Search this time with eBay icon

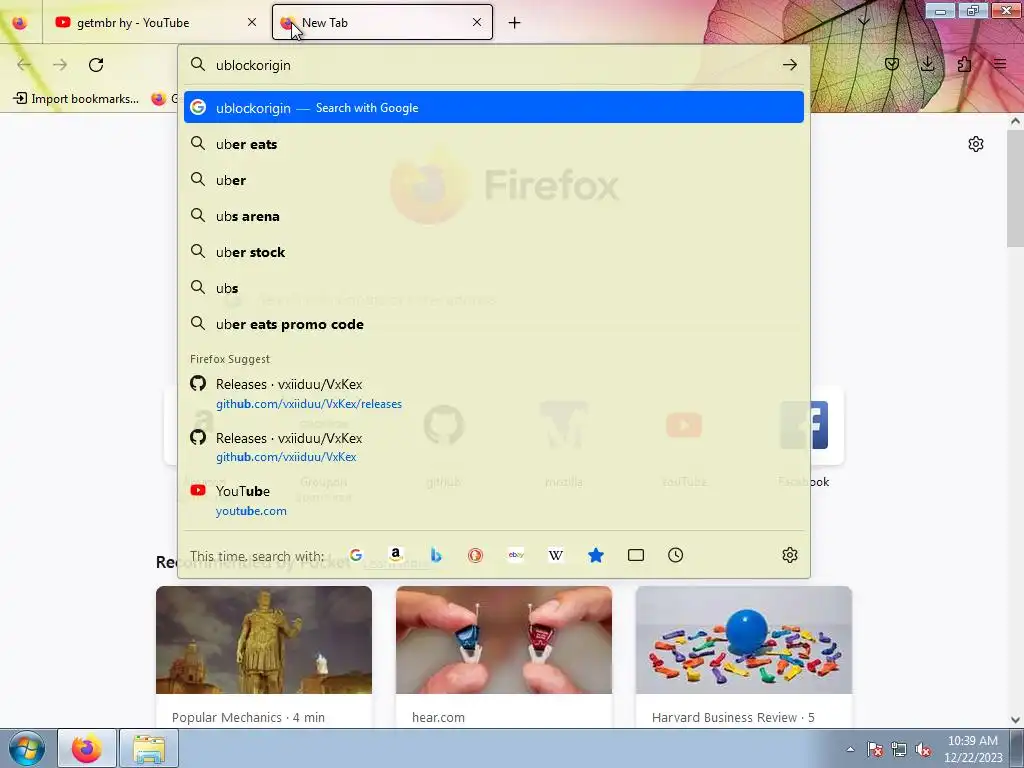tap(516, 555)
